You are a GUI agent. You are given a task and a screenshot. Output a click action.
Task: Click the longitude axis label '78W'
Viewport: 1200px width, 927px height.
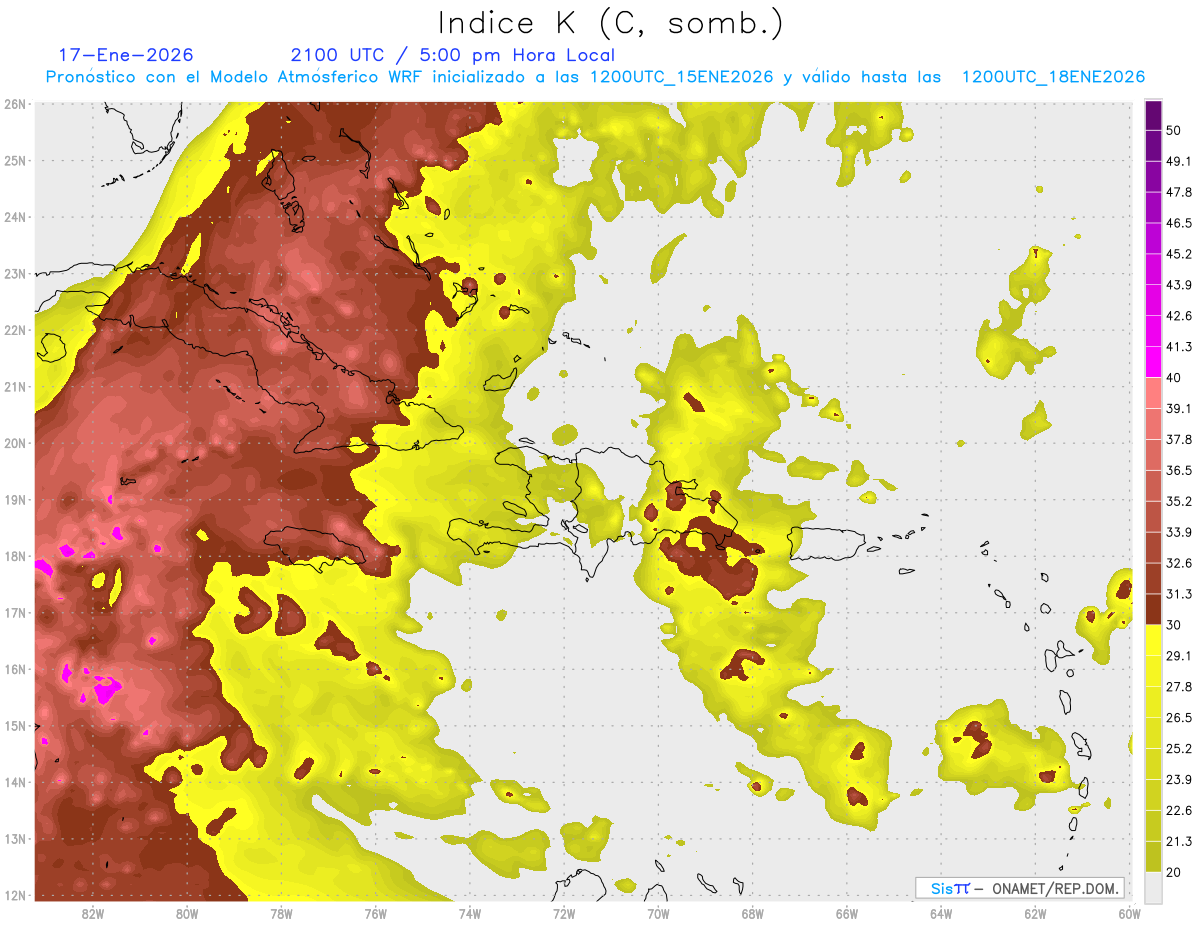pyautogui.click(x=281, y=914)
